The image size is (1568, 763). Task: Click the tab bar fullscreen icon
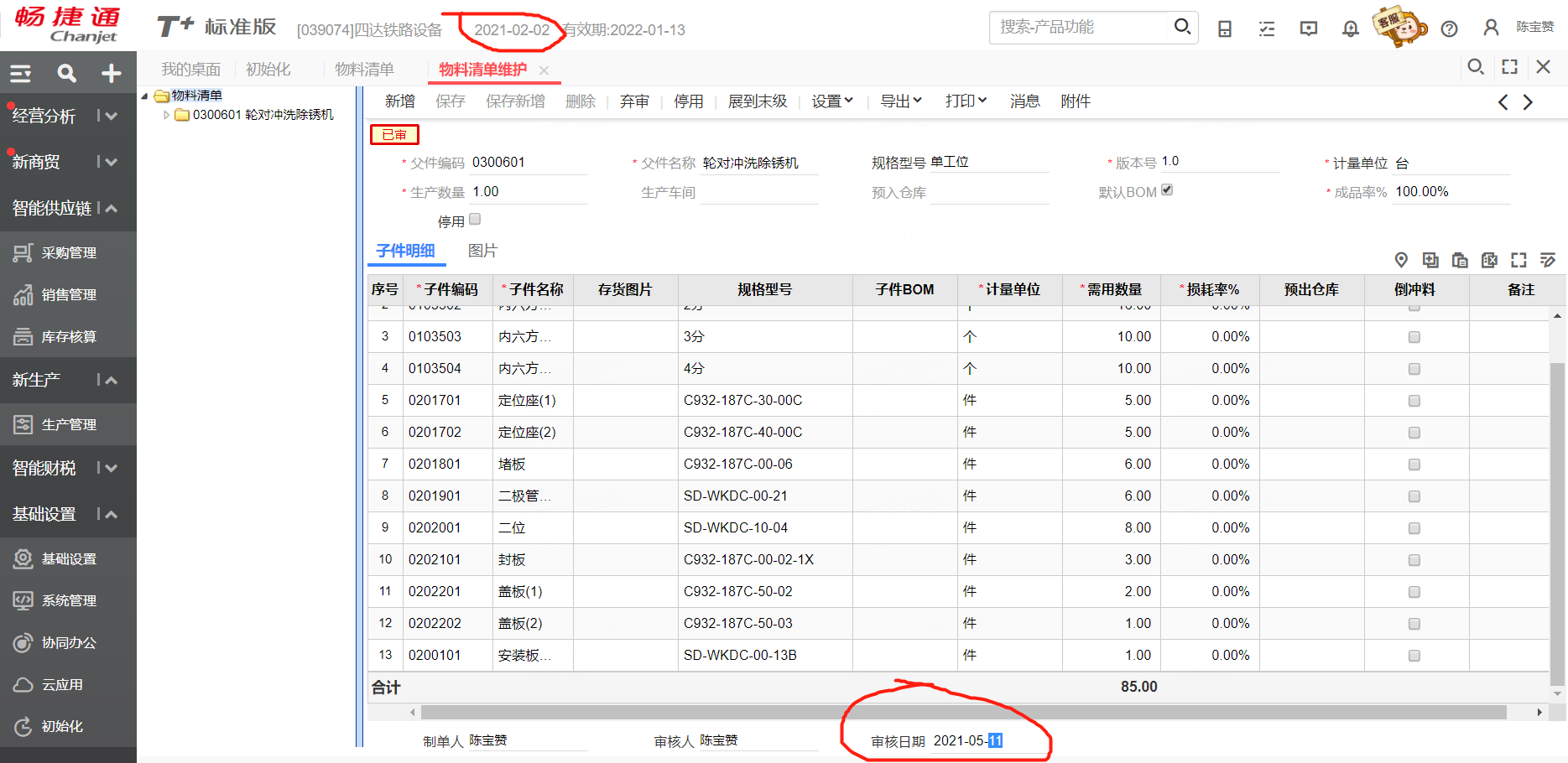point(1510,67)
